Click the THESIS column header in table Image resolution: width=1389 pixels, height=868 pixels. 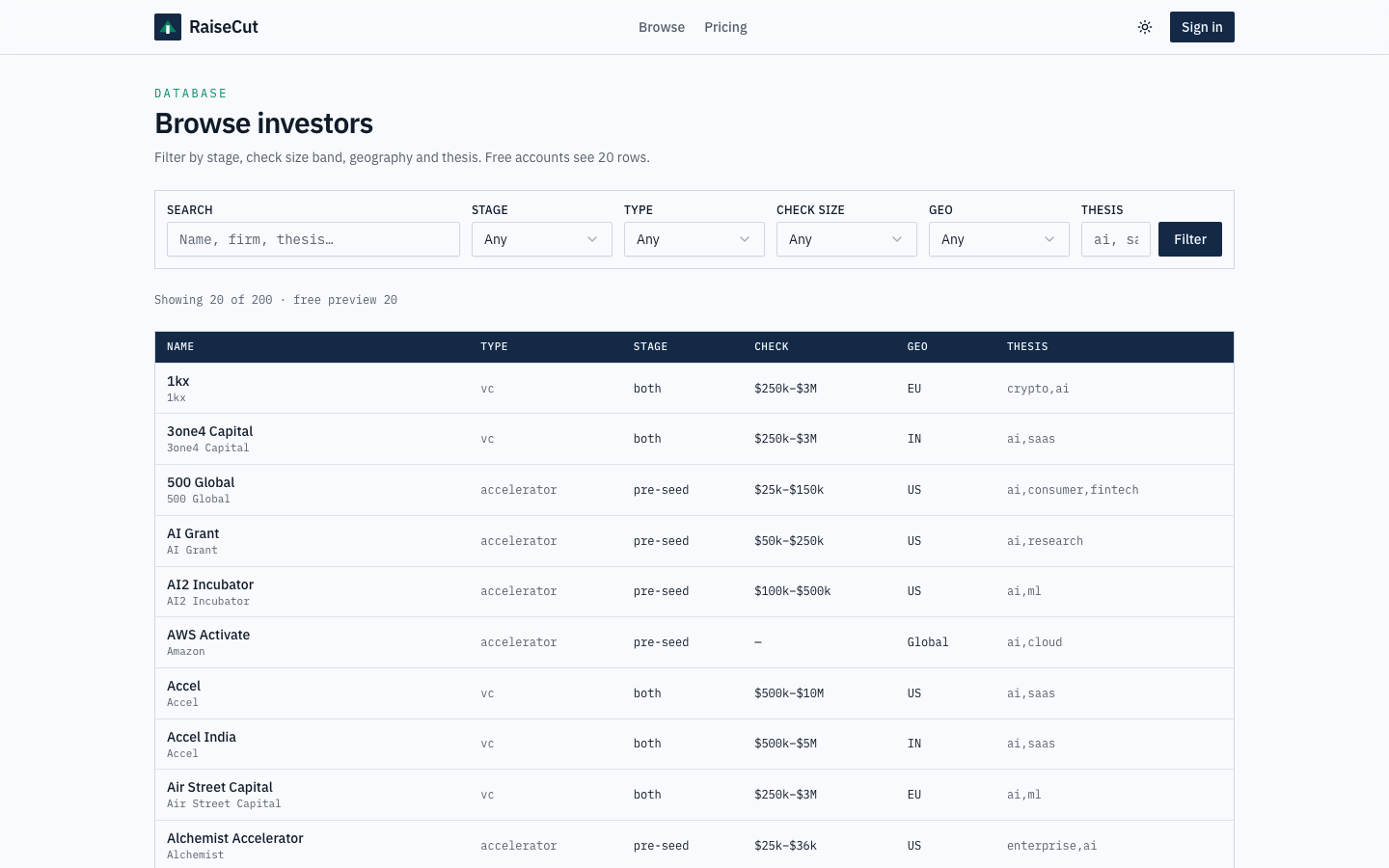(x=1027, y=346)
